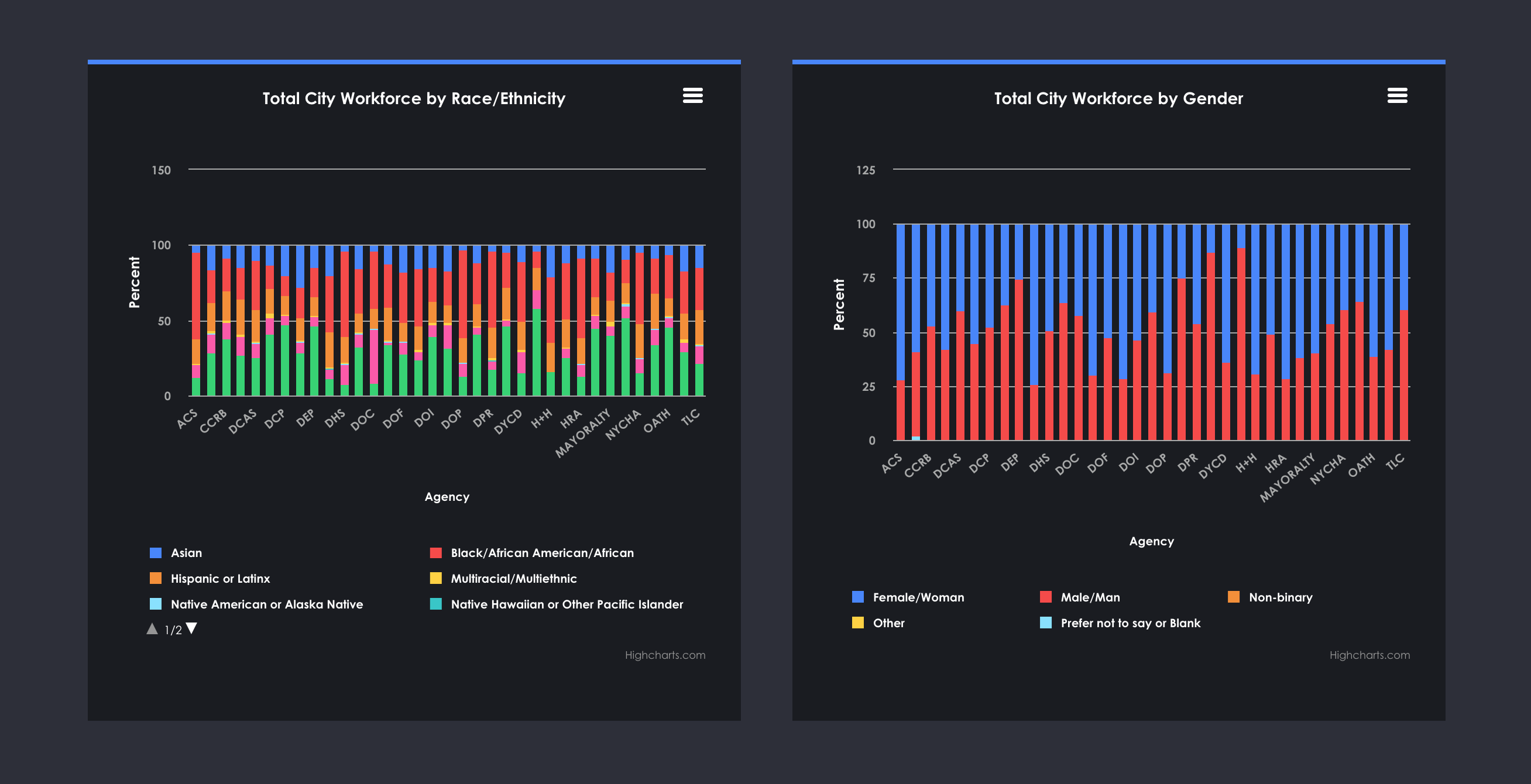Click the DCAS axis label in Race/Ethnicity chart
The image size is (1531, 784).
(x=242, y=421)
